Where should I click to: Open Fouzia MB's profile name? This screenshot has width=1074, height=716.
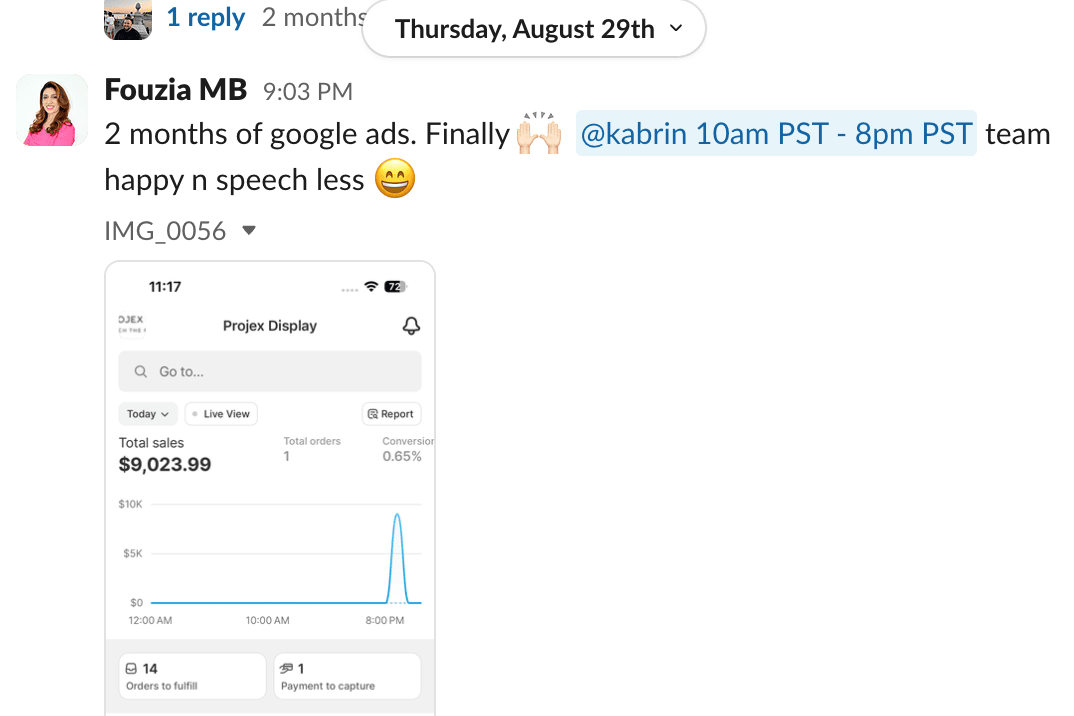[x=175, y=90]
